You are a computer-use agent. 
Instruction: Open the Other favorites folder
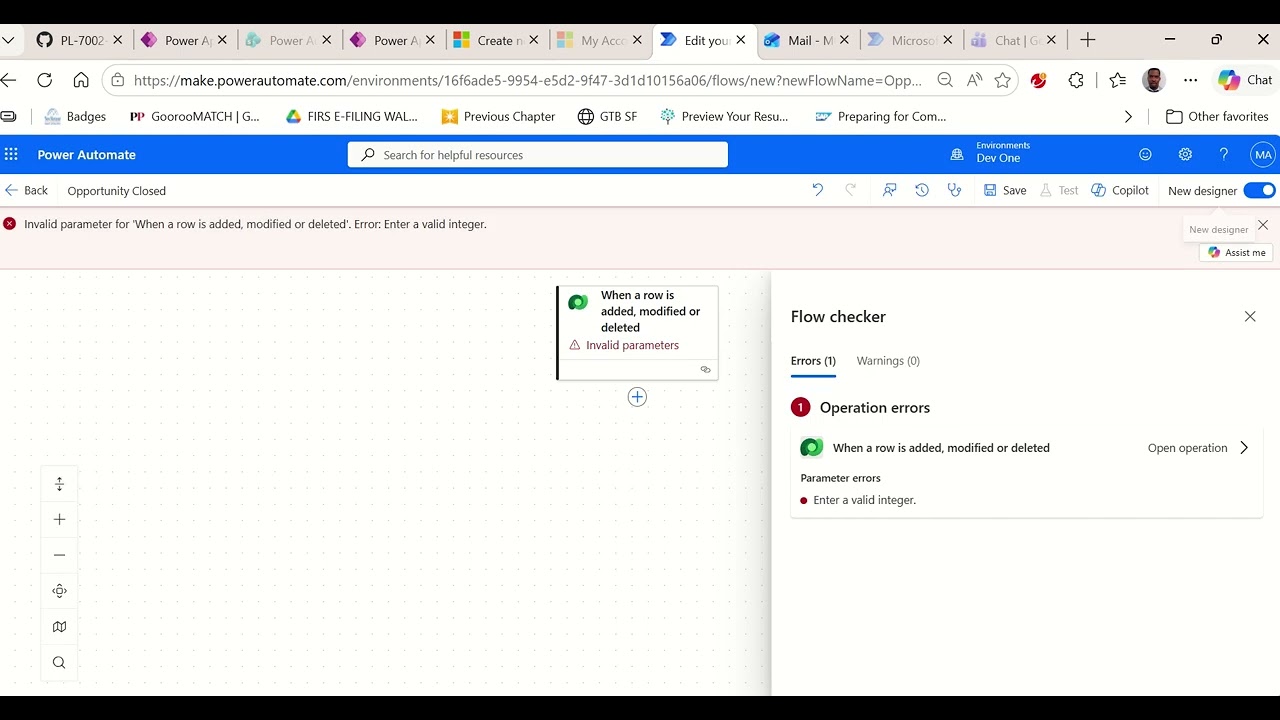pyautogui.click(x=1217, y=116)
